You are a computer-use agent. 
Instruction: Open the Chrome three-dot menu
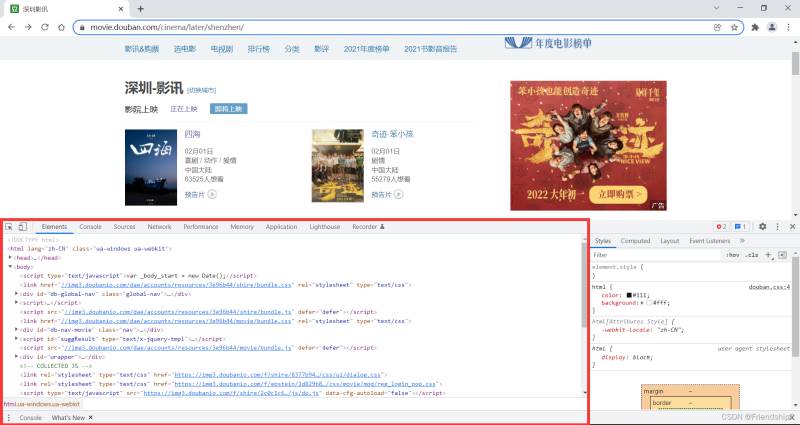(788, 28)
